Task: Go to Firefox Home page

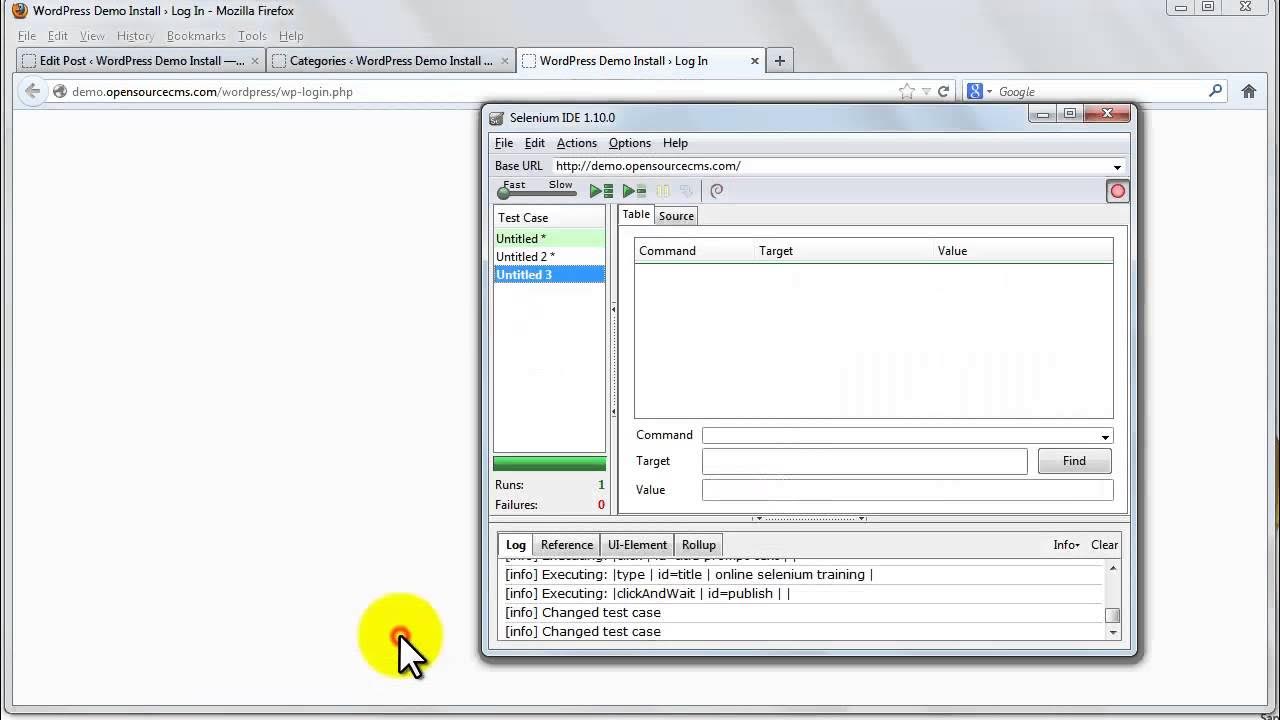Action: [x=1249, y=91]
